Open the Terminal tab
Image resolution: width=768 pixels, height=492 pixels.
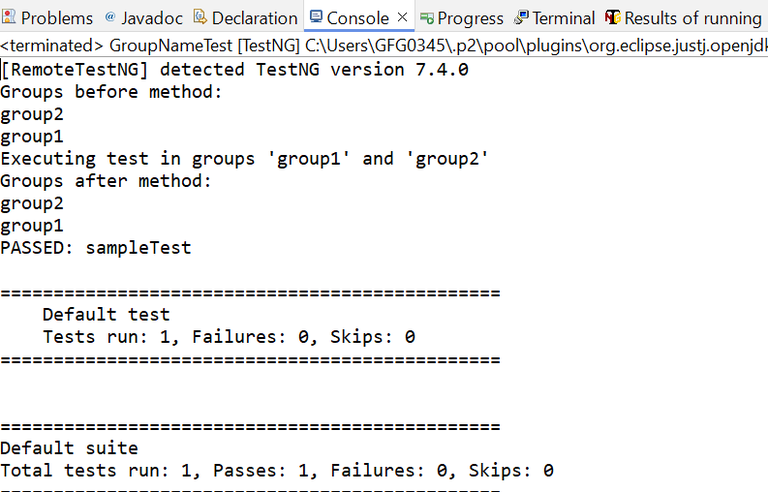click(563, 18)
